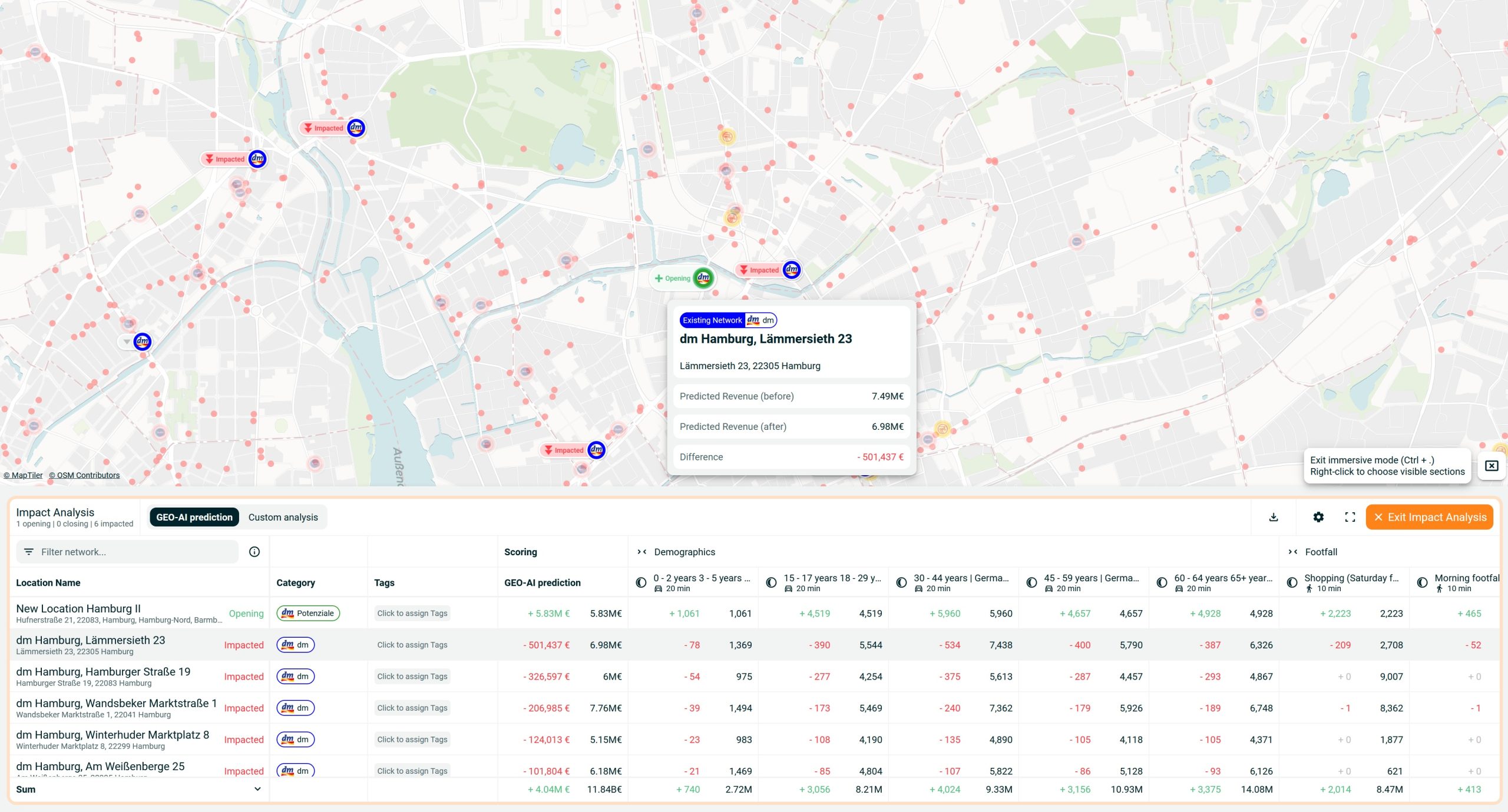This screenshot has height=812, width=1508.
Task: Focus the Filter network input
Action: click(127, 552)
